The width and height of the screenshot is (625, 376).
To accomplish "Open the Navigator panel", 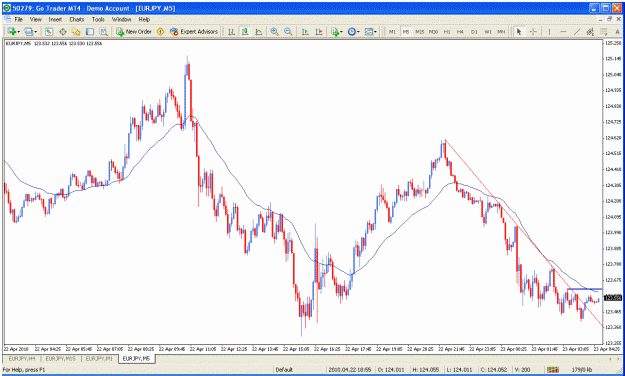I will (x=76, y=31).
